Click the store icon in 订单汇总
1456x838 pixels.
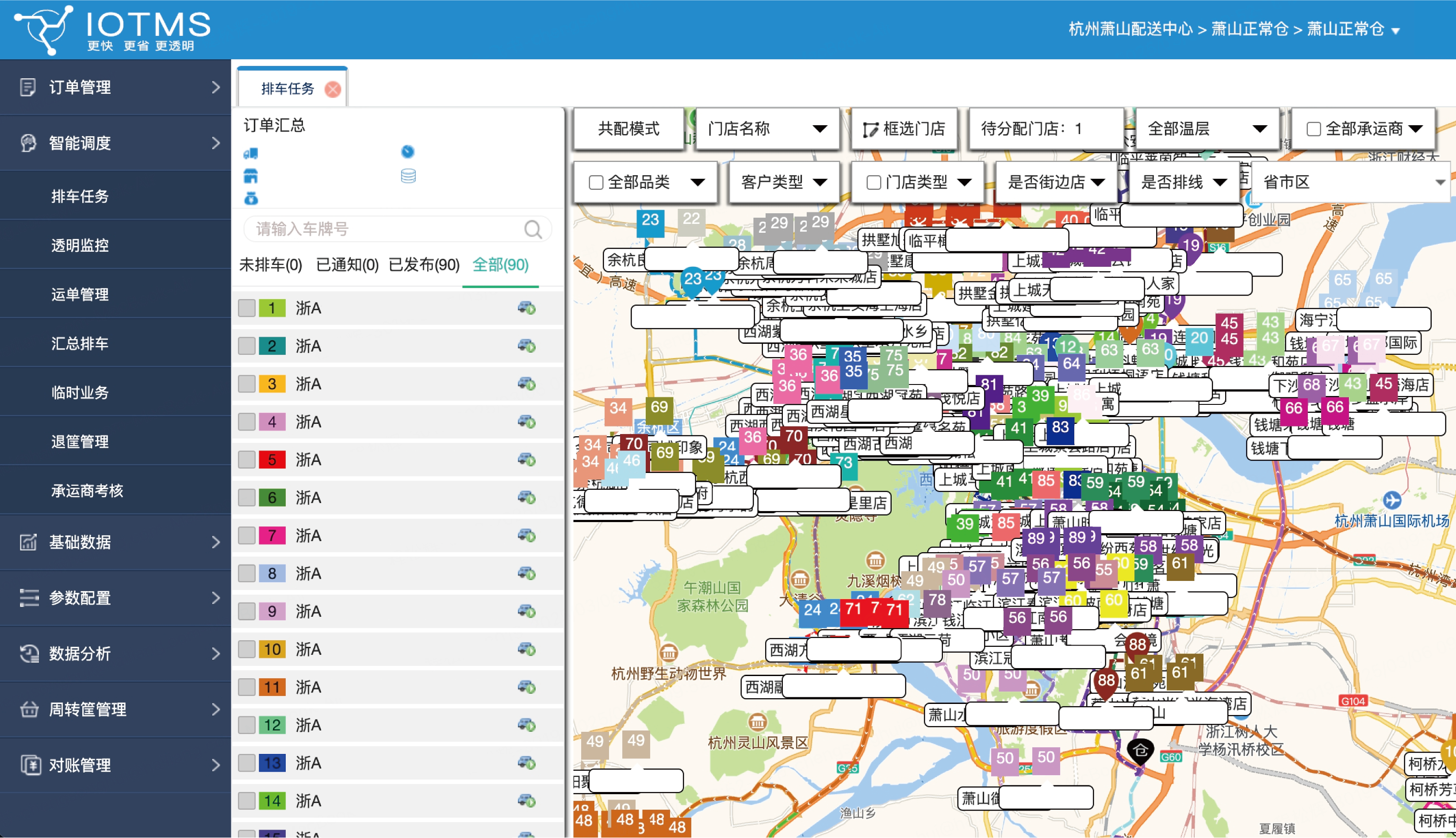(251, 176)
